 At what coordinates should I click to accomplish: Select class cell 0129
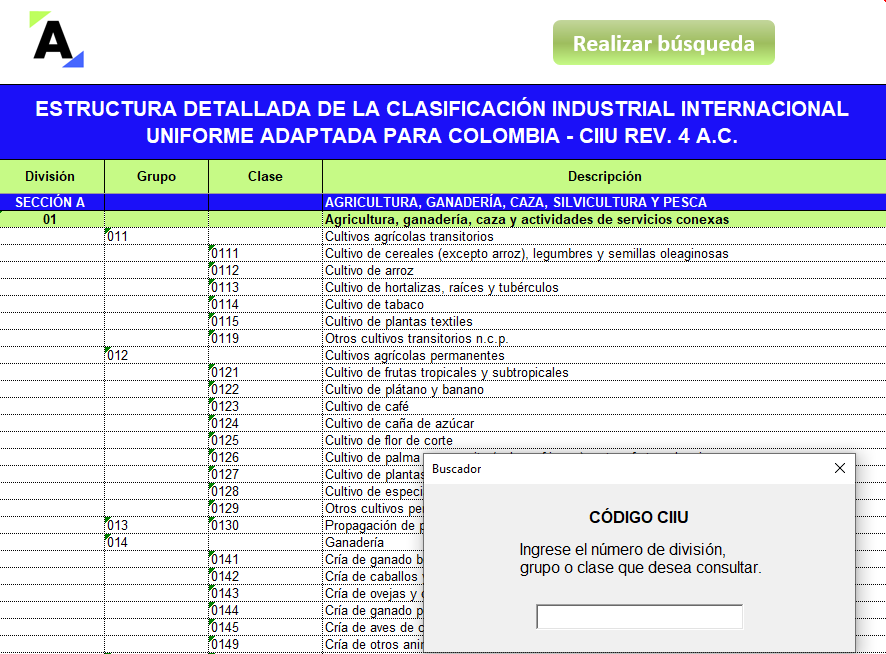pos(266,508)
